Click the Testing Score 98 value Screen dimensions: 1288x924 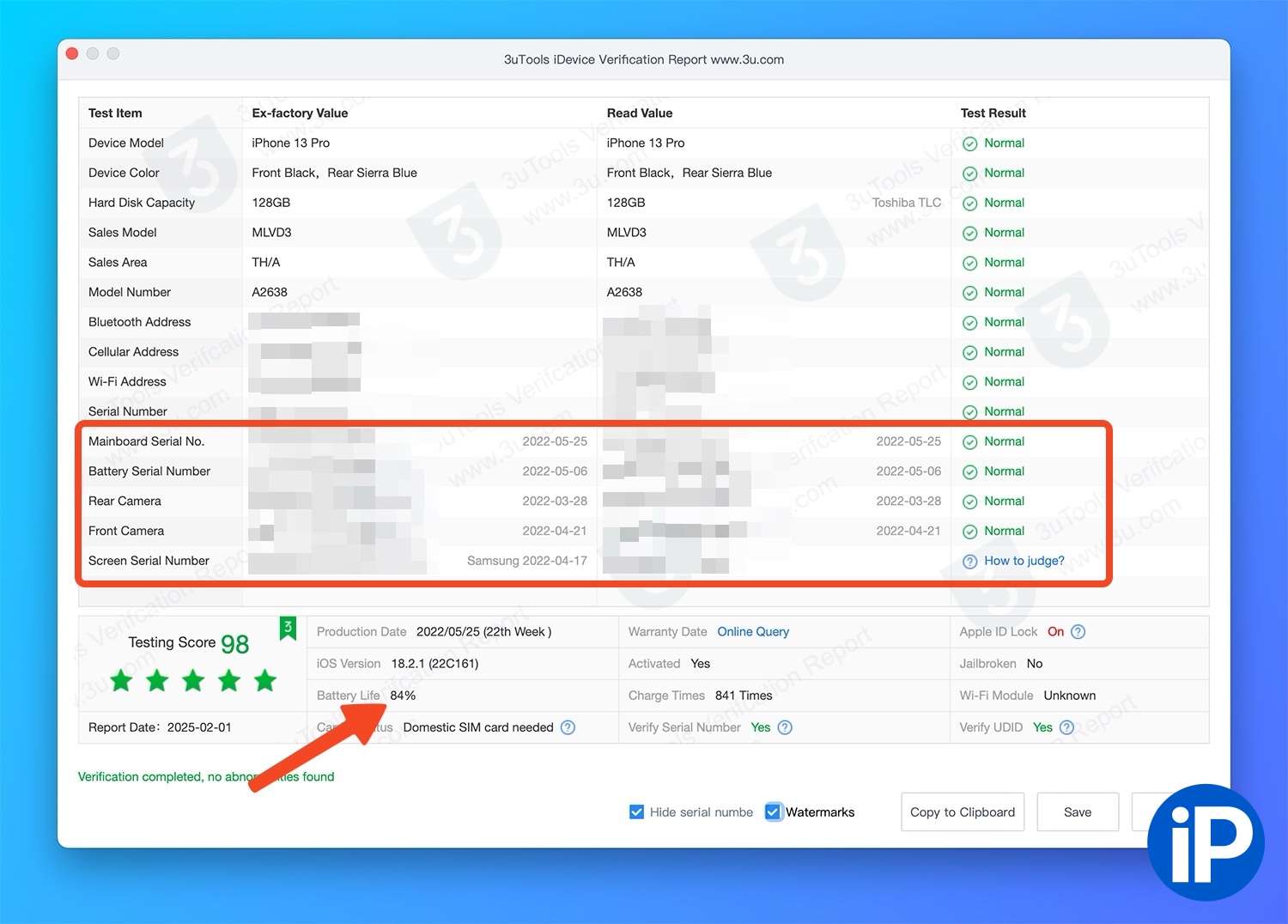234,644
